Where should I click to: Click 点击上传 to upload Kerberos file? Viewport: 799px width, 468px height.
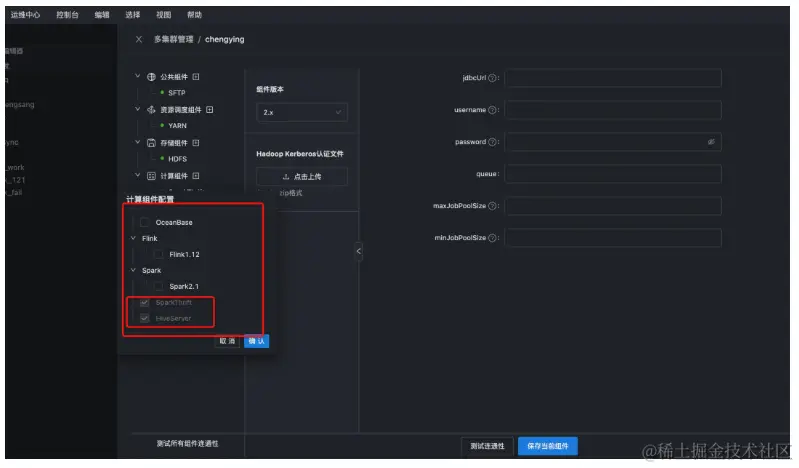coord(302,176)
